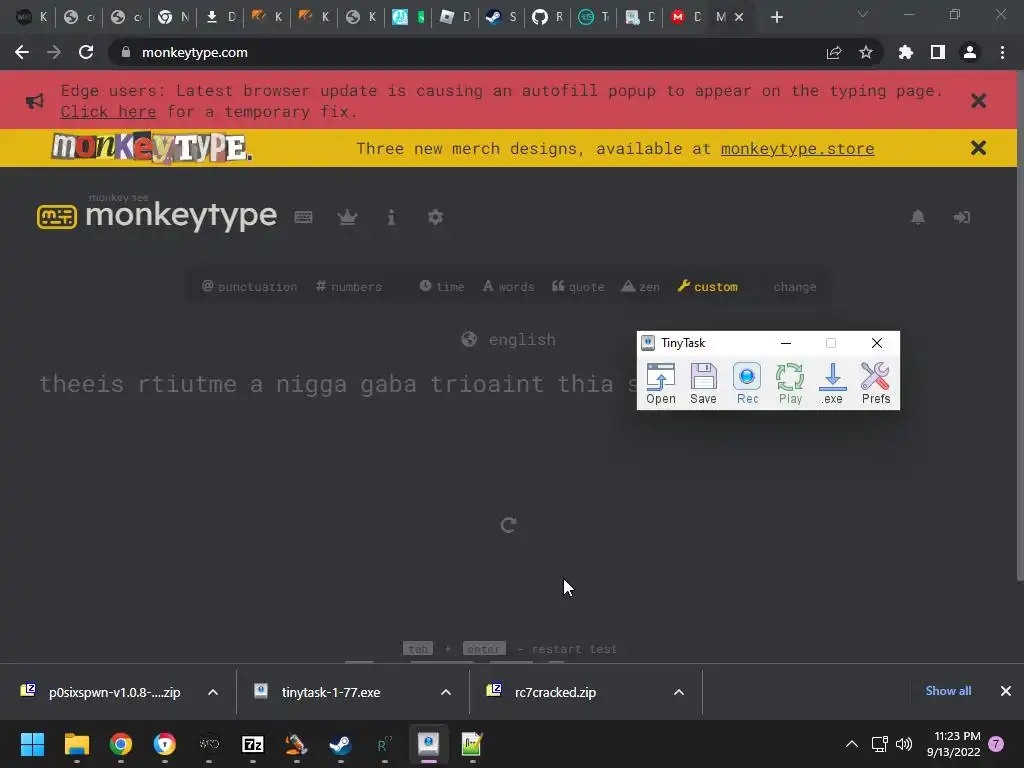The height and width of the screenshot is (768, 1024).
Task: Click the 'Click here' temporary fix link
Action: tap(108, 112)
